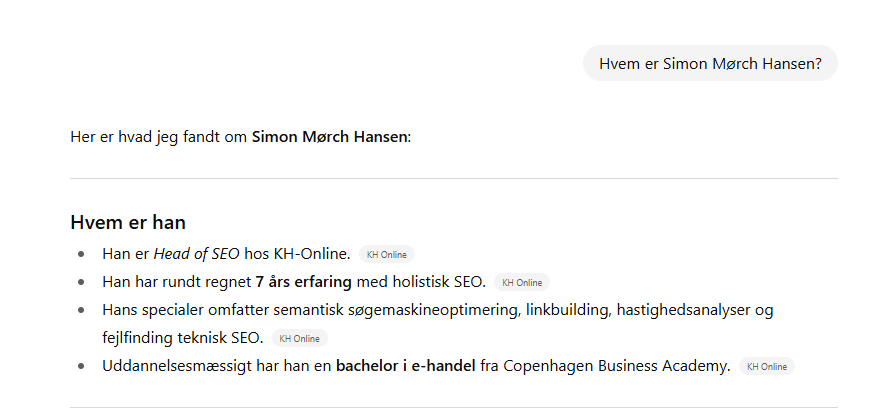The height and width of the screenshot is (417, 891).
Task: Click the italic text 'Head of SEO'
Action: tap(196, 254)
